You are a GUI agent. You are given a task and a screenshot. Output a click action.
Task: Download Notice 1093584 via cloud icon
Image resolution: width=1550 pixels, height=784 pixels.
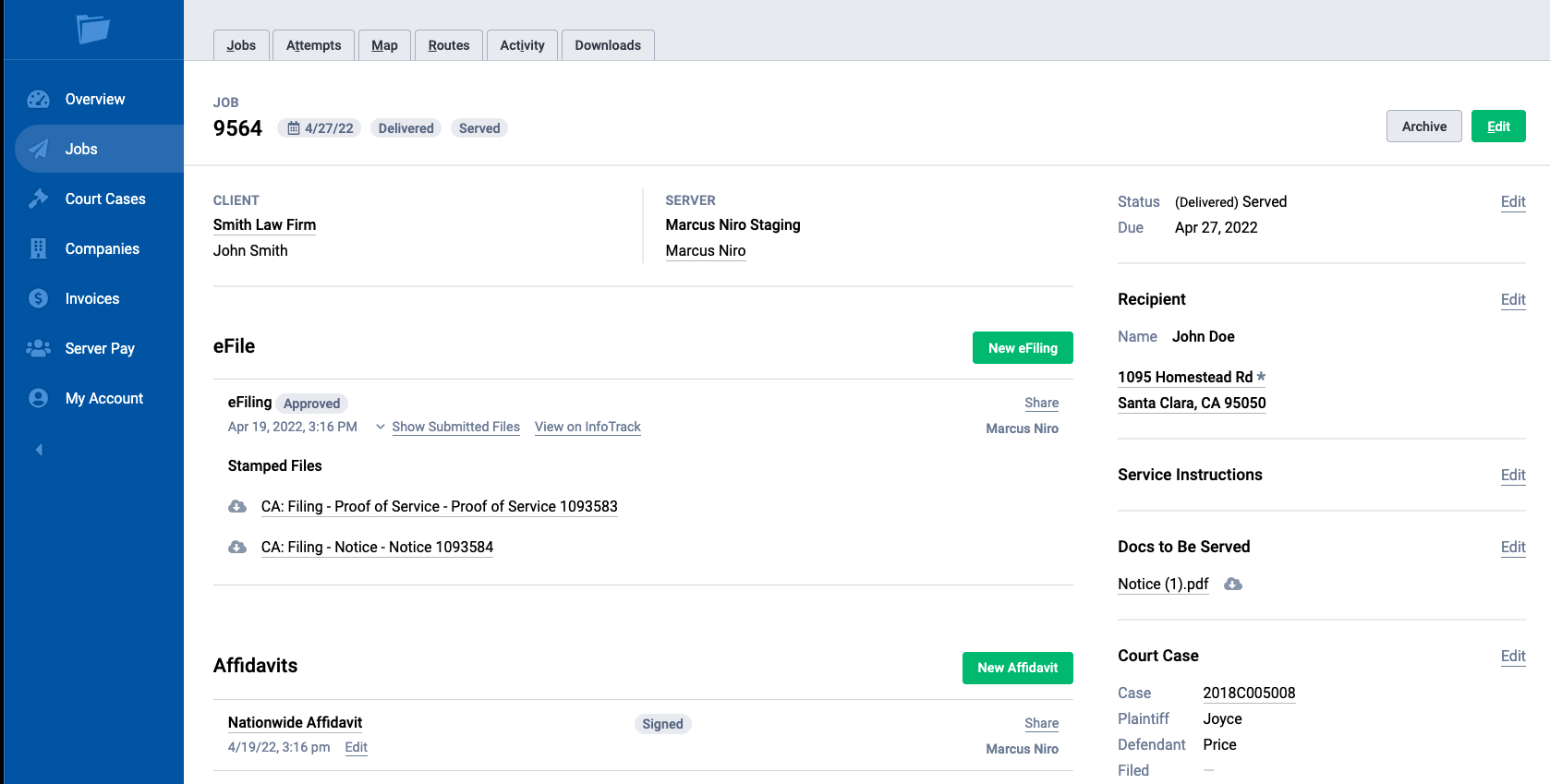coord(237,548)
